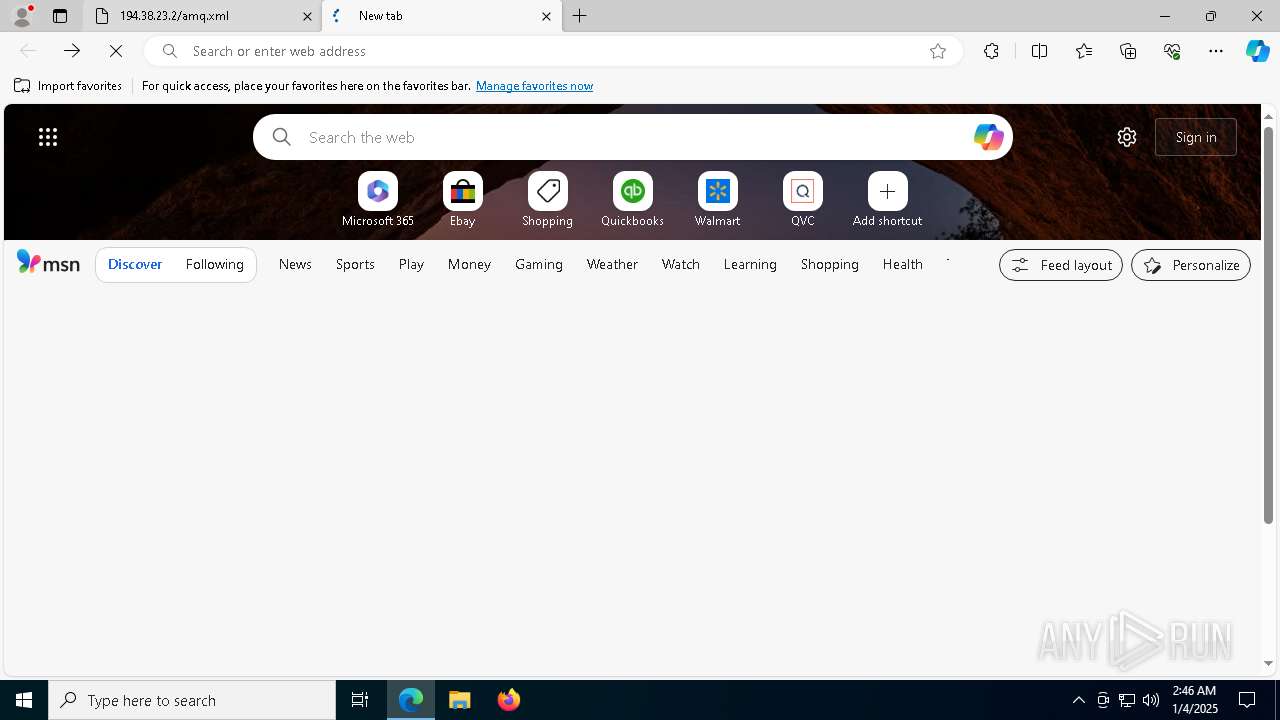The image size is (1280, 720).
Task: Select the Discover feed tab
Action: (135, 264)
